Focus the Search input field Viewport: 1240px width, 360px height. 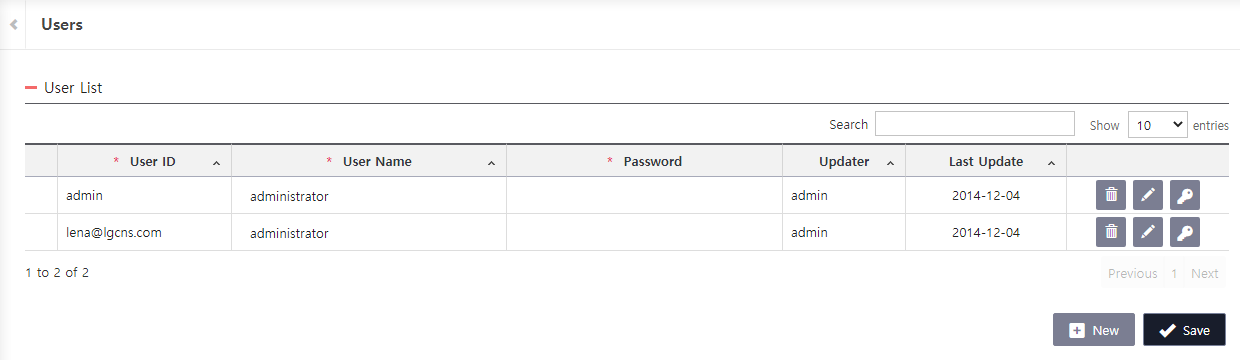[975, 124]
